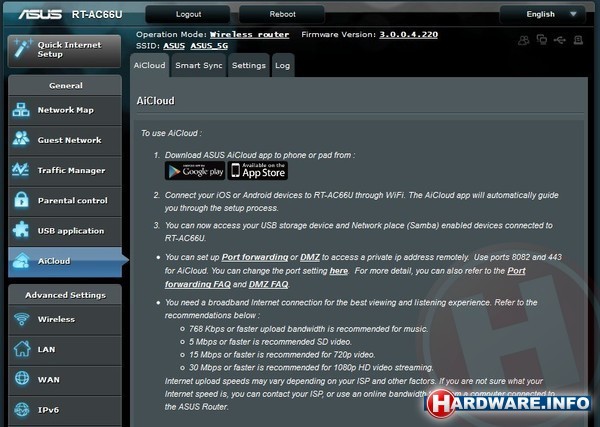The image size is (600, 427).
Task: Click the Quick Internet Setup wand icon
Action: click(x=21, y=49)
